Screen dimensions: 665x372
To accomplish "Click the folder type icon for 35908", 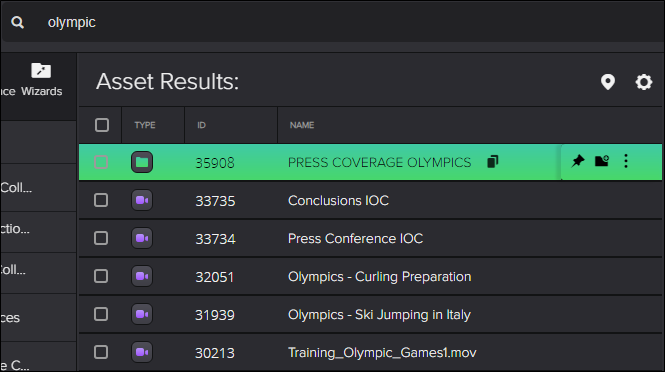I will pyautogui.click(x=142, y=162).
